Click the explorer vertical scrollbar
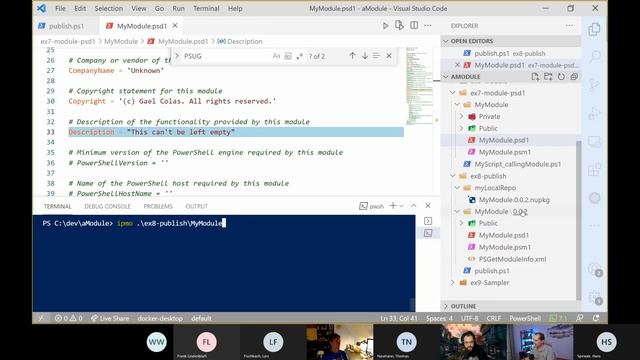This screenshot has width=640, height=360. pos(578,220)
